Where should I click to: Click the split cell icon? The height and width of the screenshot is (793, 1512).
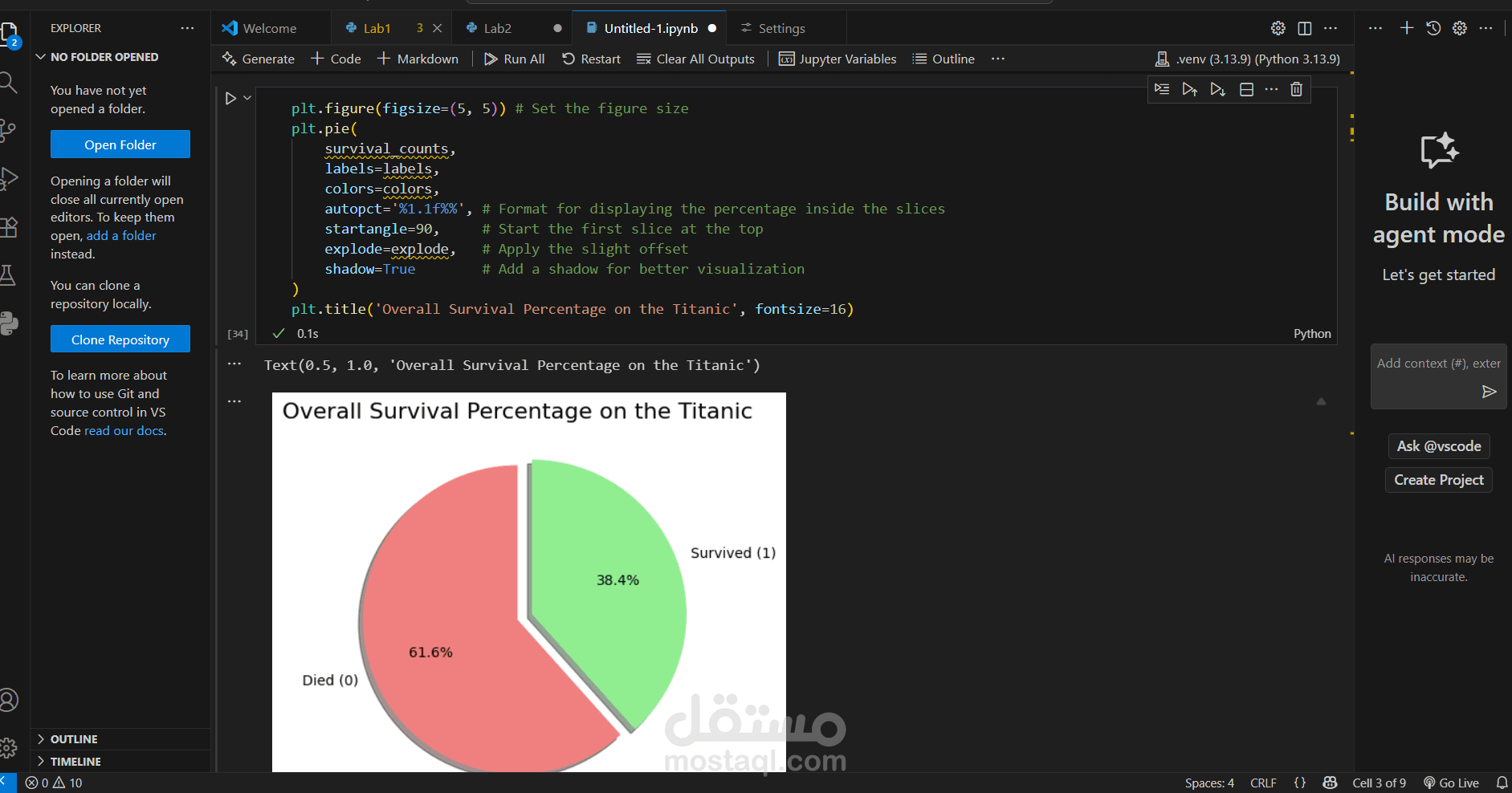[1246, 89]
